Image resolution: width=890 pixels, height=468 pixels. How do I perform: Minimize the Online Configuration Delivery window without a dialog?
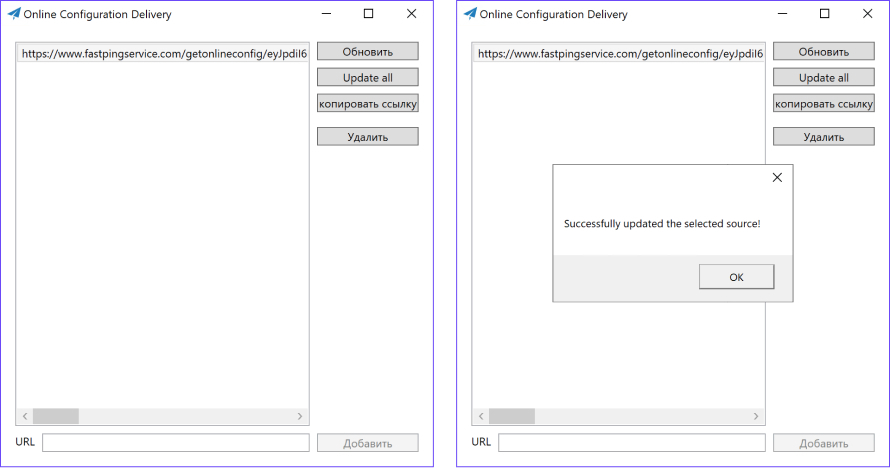click(326, 14)
